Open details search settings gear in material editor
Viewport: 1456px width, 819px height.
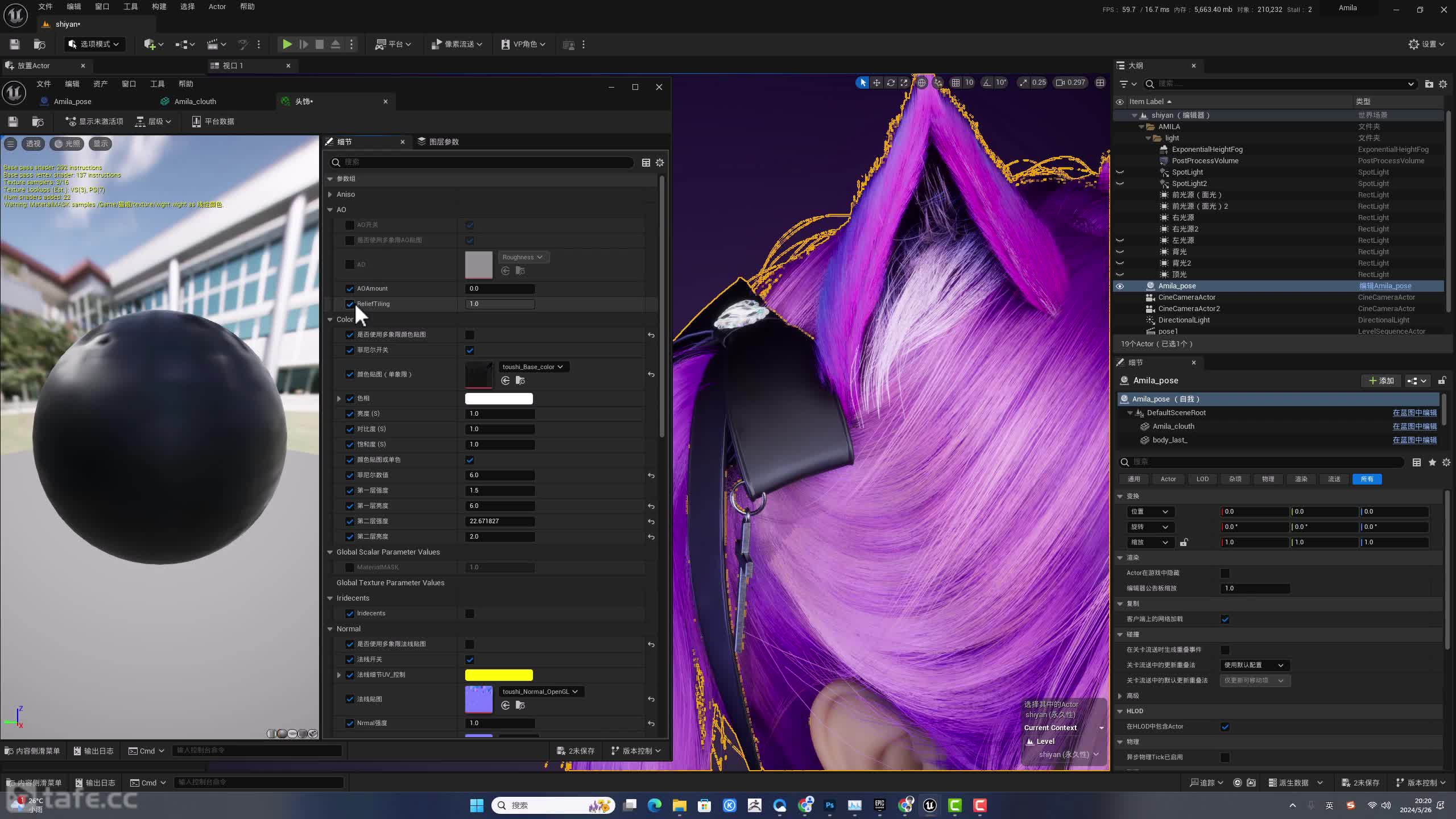click(660, 163)
